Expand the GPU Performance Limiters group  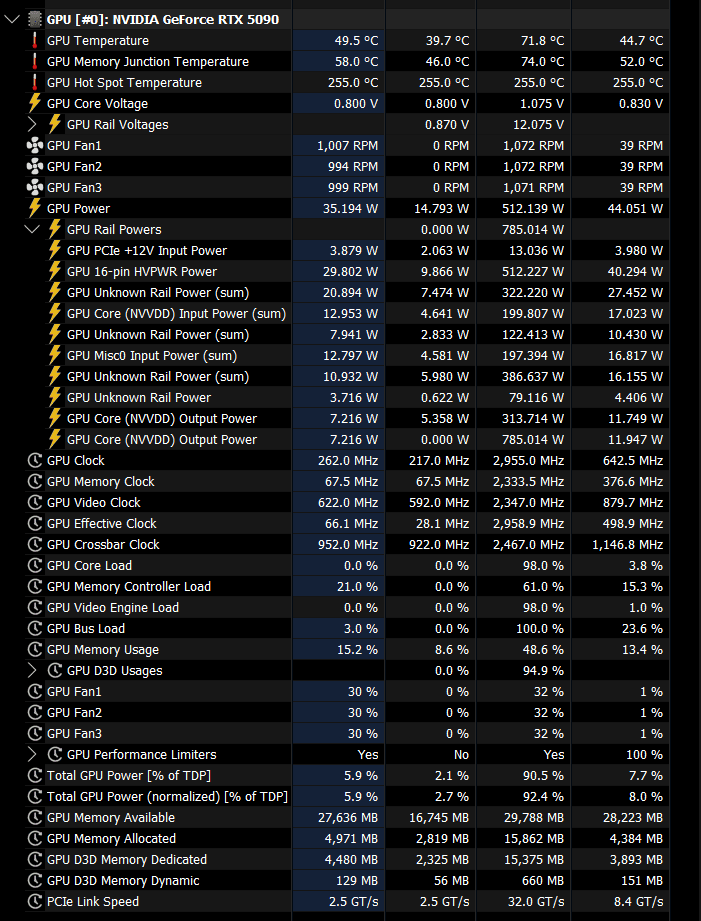(x=32, y=754)
